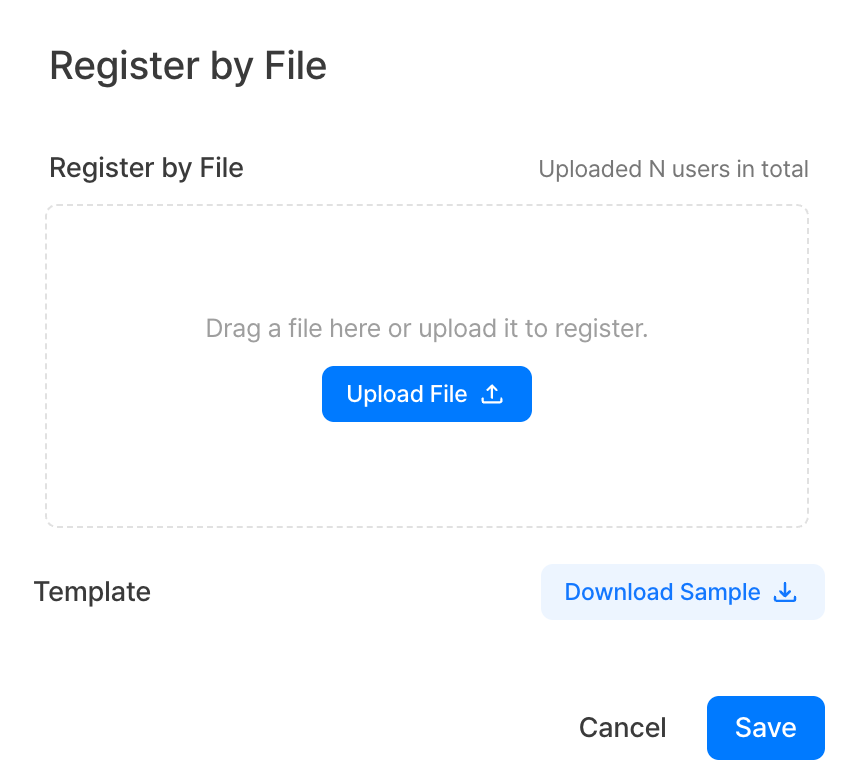Dismiss the dialog using the Cancel text button
850x784 pixels.
[x=622, y=728]
